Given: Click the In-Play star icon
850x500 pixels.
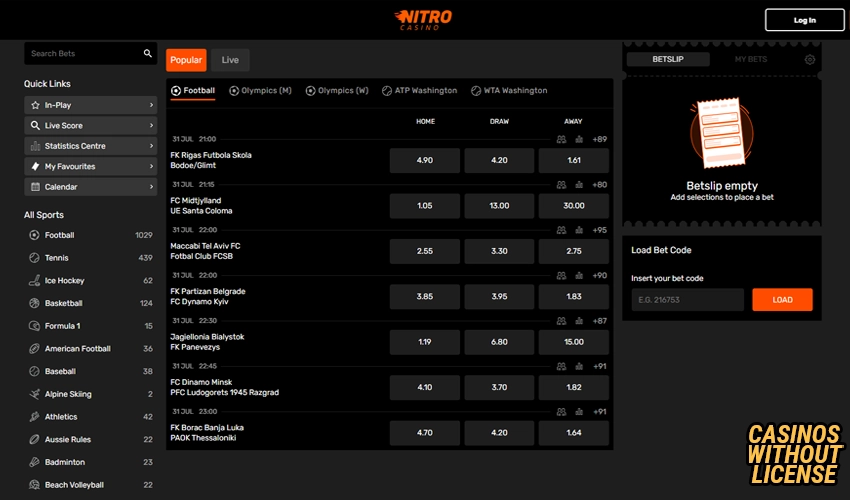Looking at the screenshot, I should 35,105.
